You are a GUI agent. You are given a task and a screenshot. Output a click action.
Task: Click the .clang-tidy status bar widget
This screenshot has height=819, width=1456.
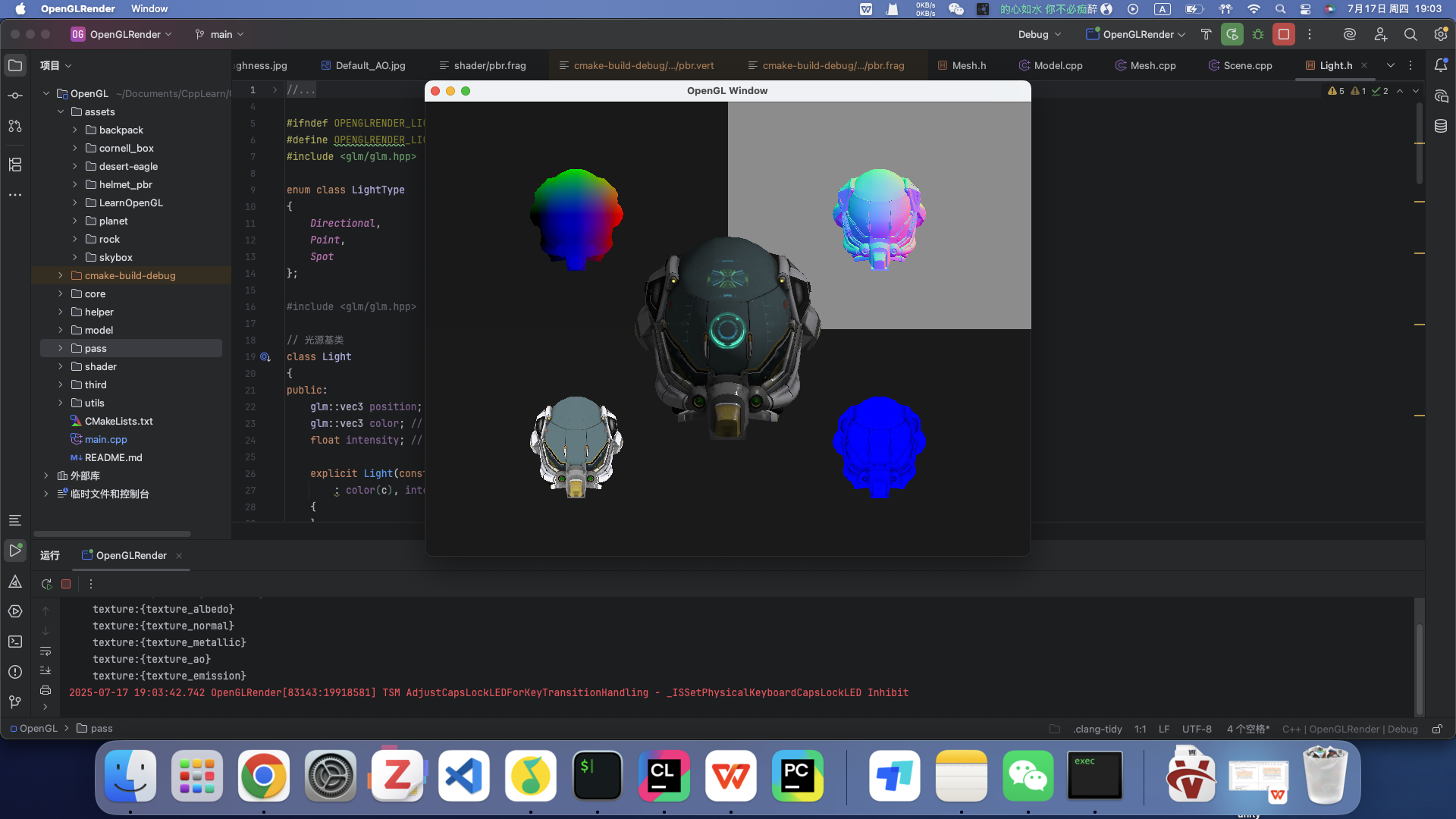click(x=1097, y=729)
